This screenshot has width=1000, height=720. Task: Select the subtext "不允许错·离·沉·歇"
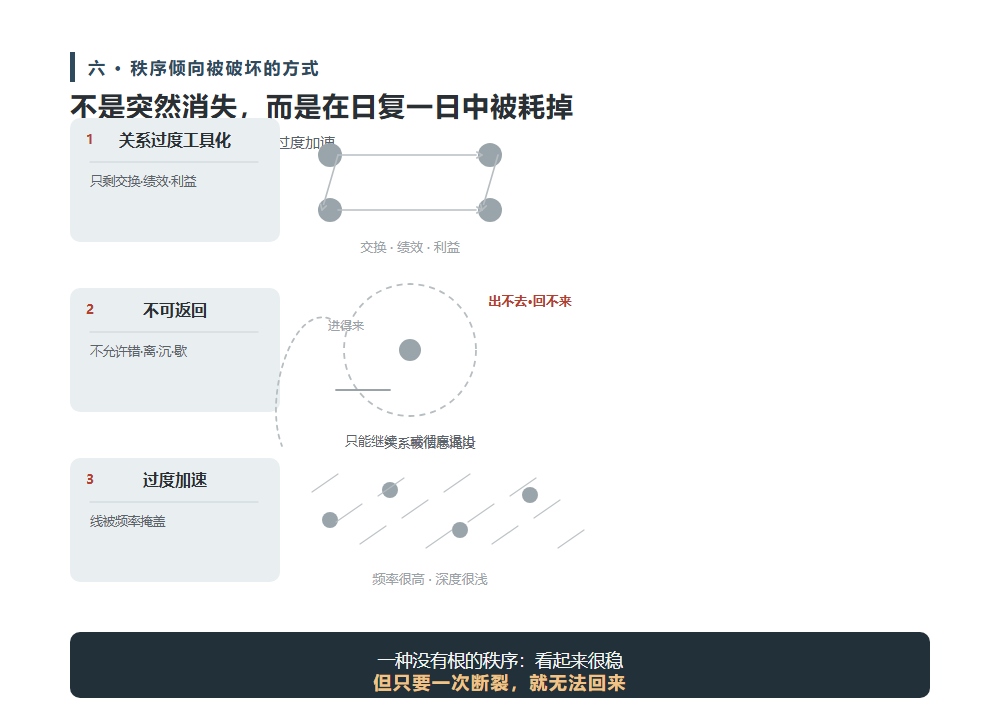click(138, 351)
